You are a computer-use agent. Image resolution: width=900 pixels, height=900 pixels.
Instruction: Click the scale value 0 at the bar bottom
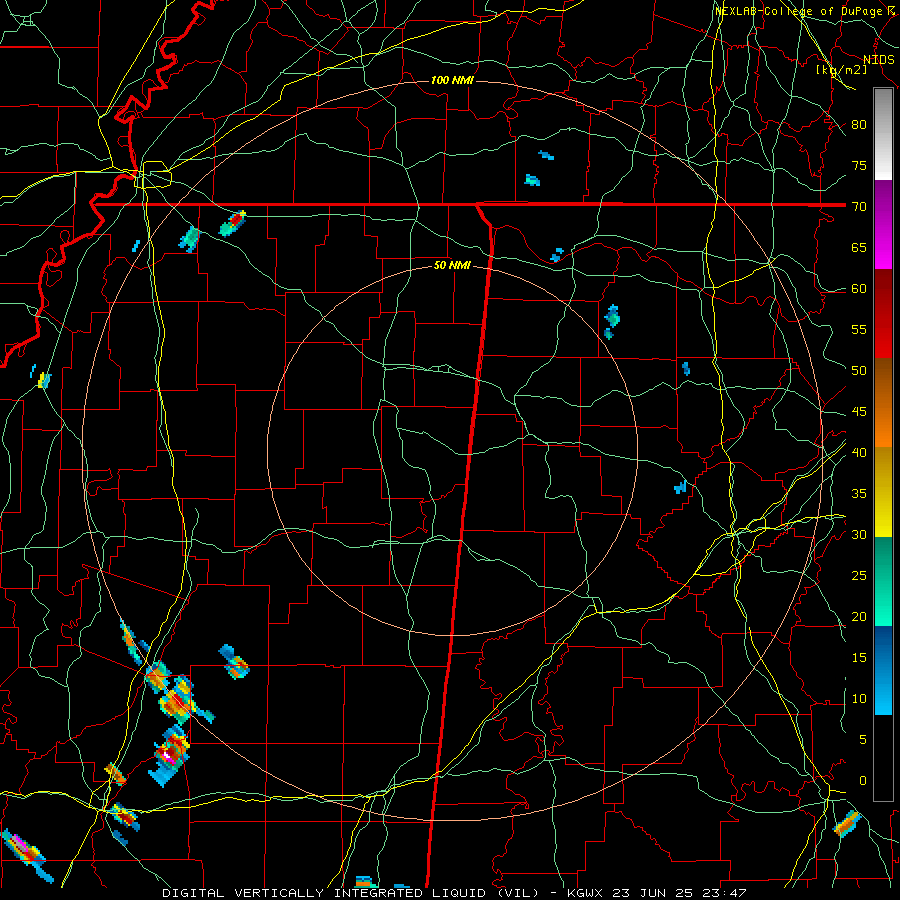pos(863,781)
